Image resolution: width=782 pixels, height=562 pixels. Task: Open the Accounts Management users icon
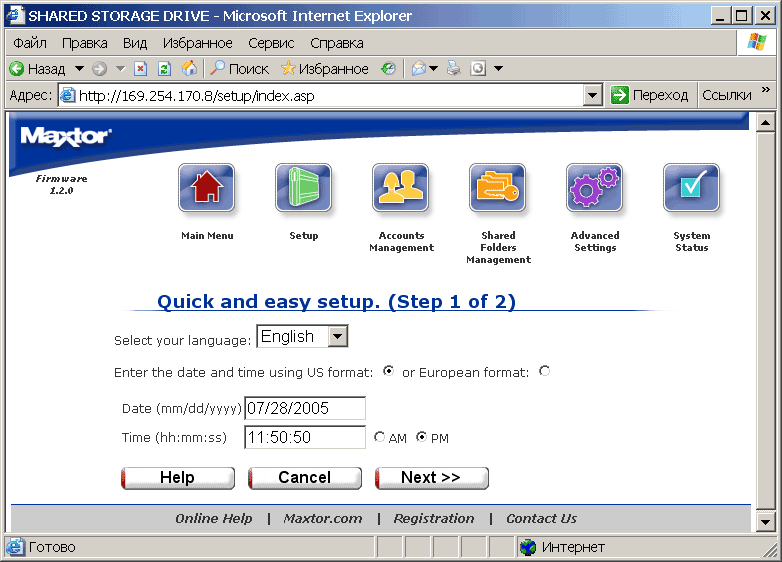pos(400,188)
